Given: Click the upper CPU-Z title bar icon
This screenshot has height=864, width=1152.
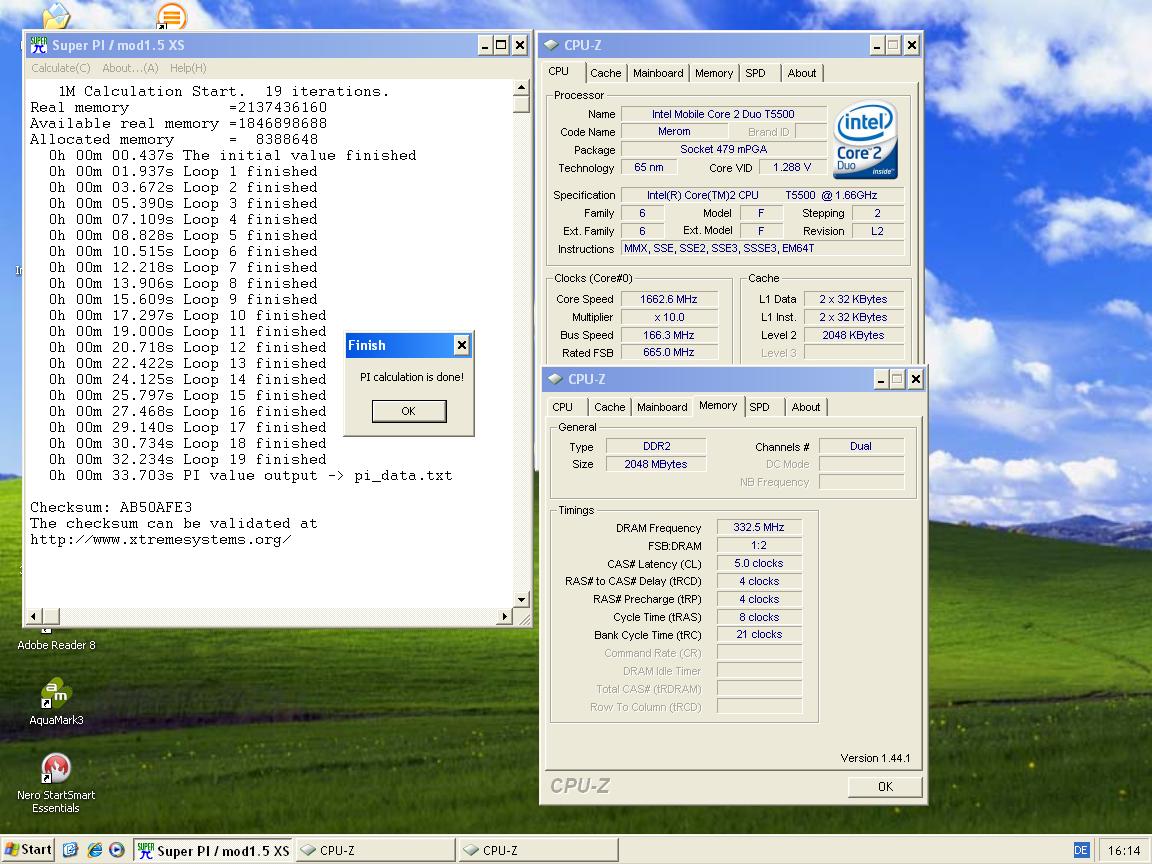Looking at the screenshot, I should [551, 45].
